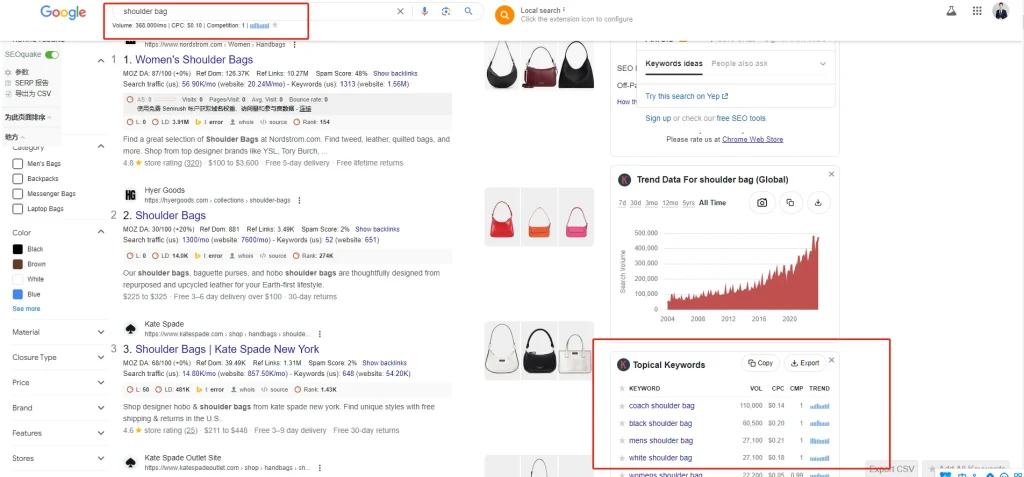Select the 12mo trend range
Screen dimensions: 1024x477
click(x=670, y=203)
